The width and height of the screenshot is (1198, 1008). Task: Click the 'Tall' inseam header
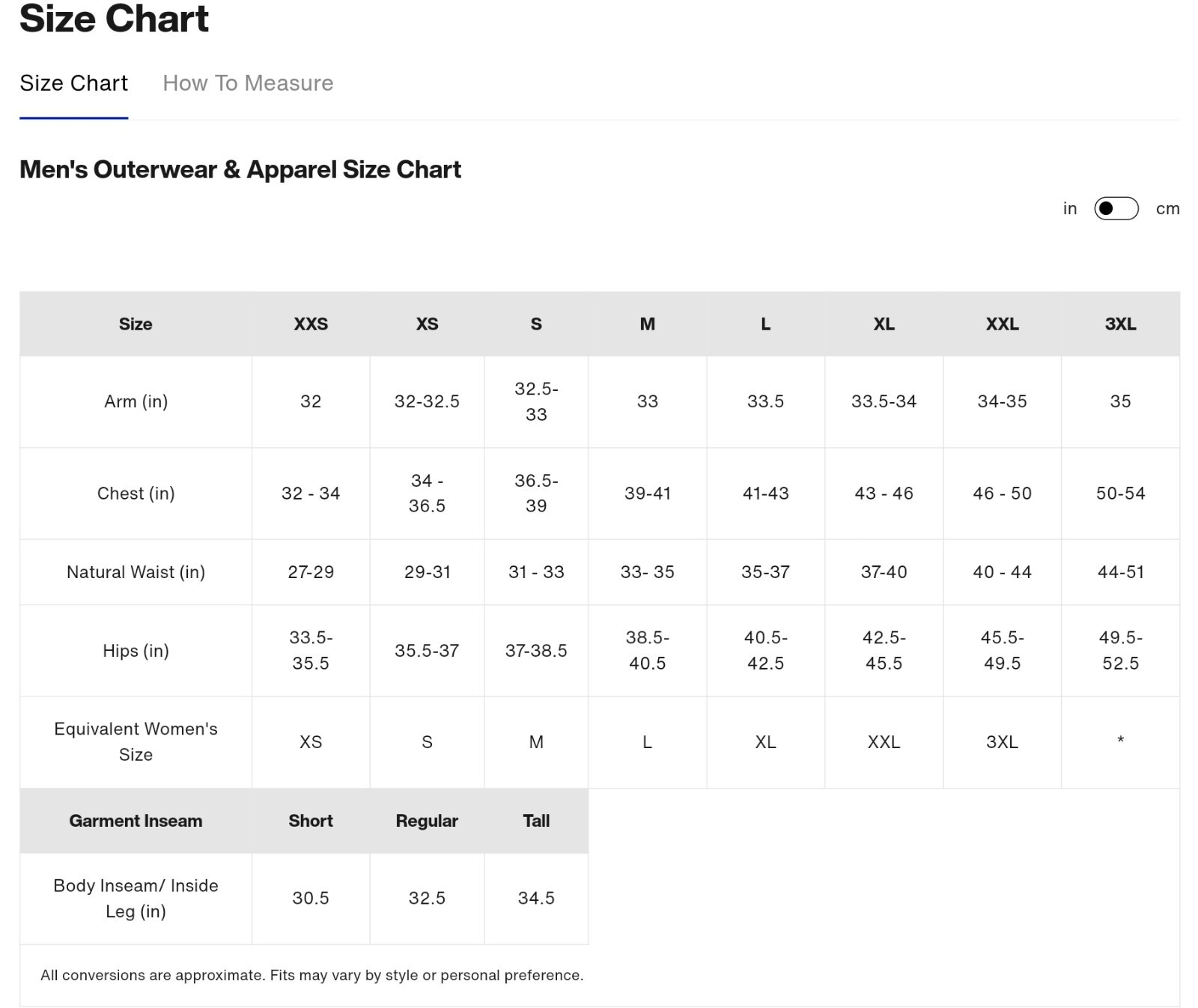[x=536, y=821]
